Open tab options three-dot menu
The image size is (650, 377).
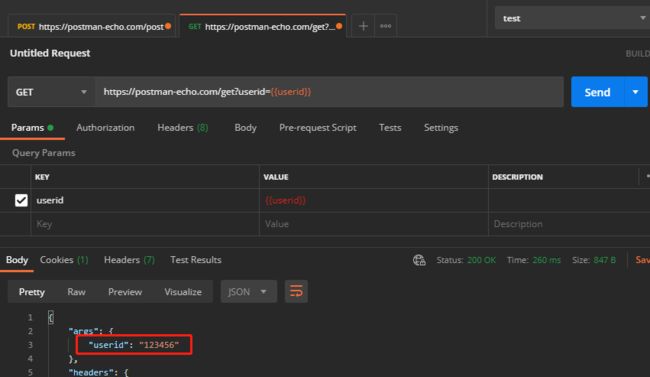[x=386, y=26]
